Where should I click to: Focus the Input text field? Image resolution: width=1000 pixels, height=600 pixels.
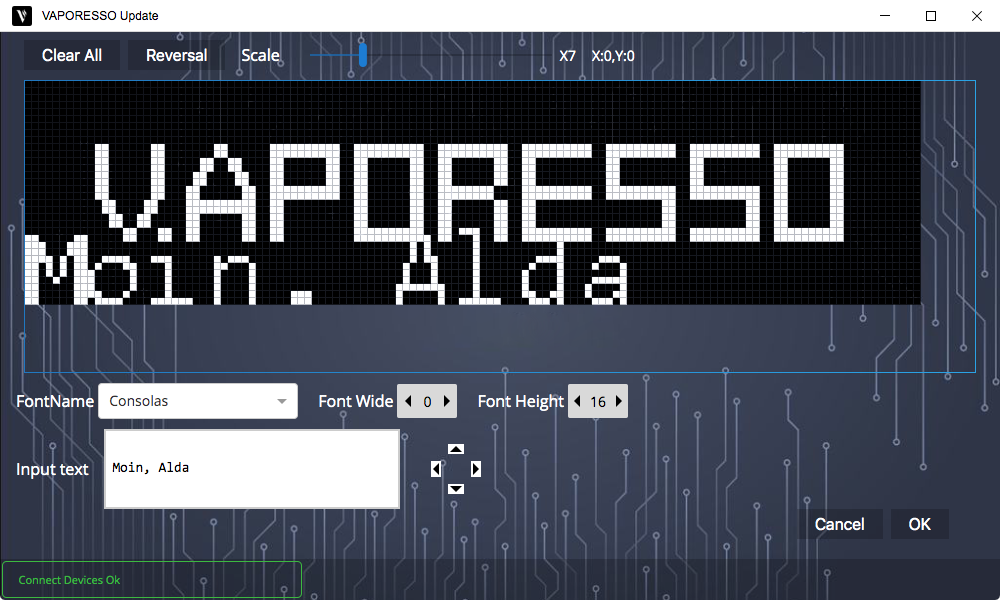pos(252,469)
